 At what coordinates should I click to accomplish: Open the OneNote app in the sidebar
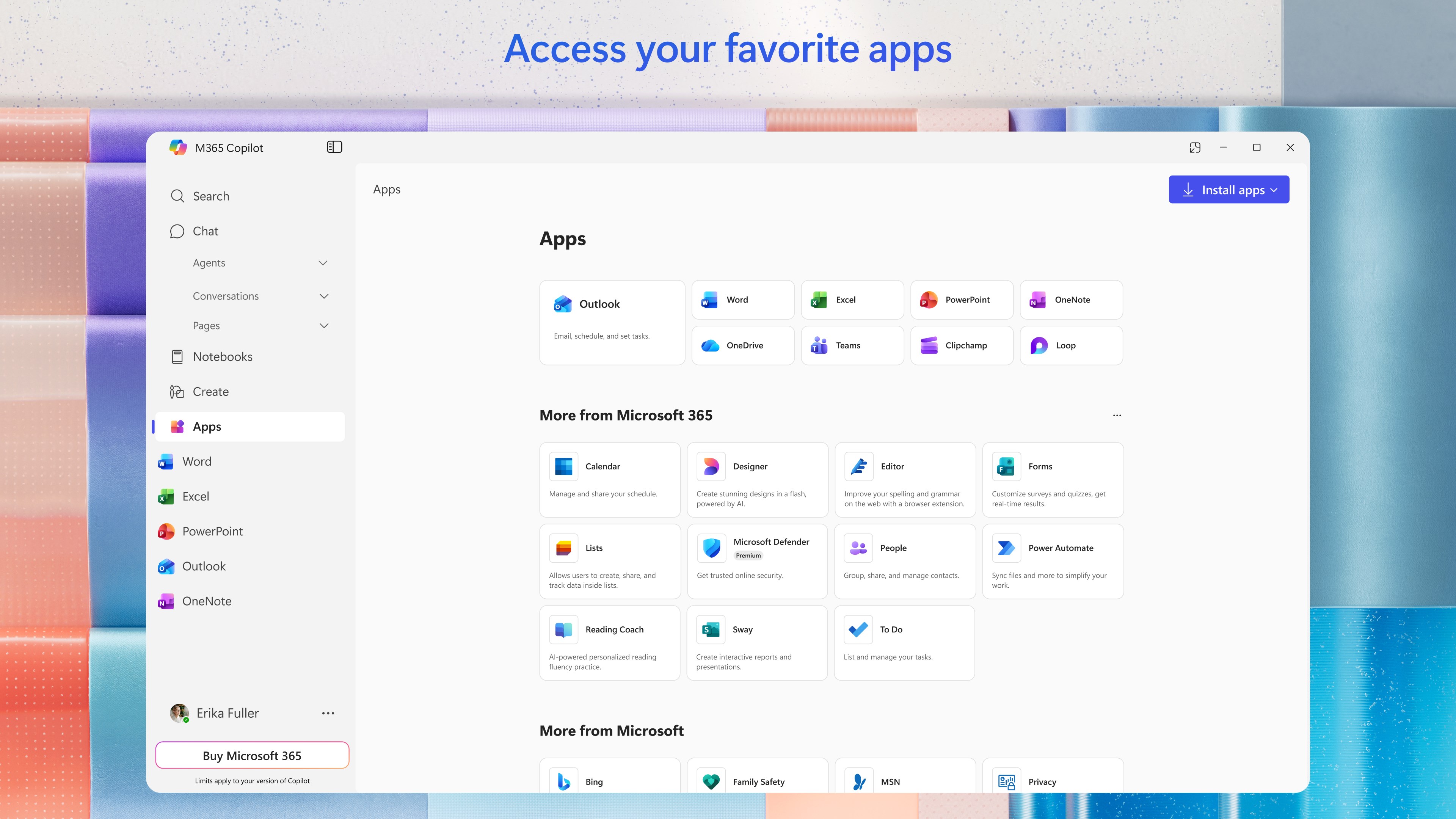206,601
